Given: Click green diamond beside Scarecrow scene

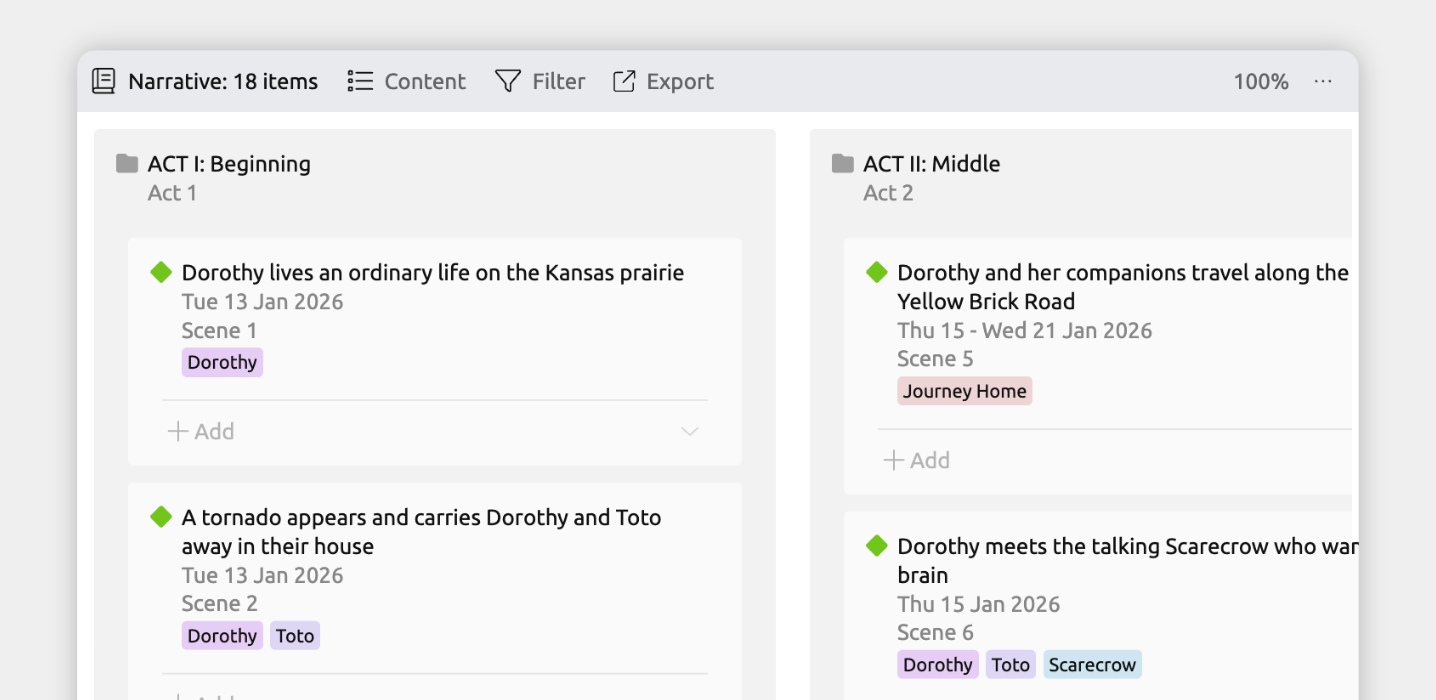Looking at the screenshot, I should [877, 545].
